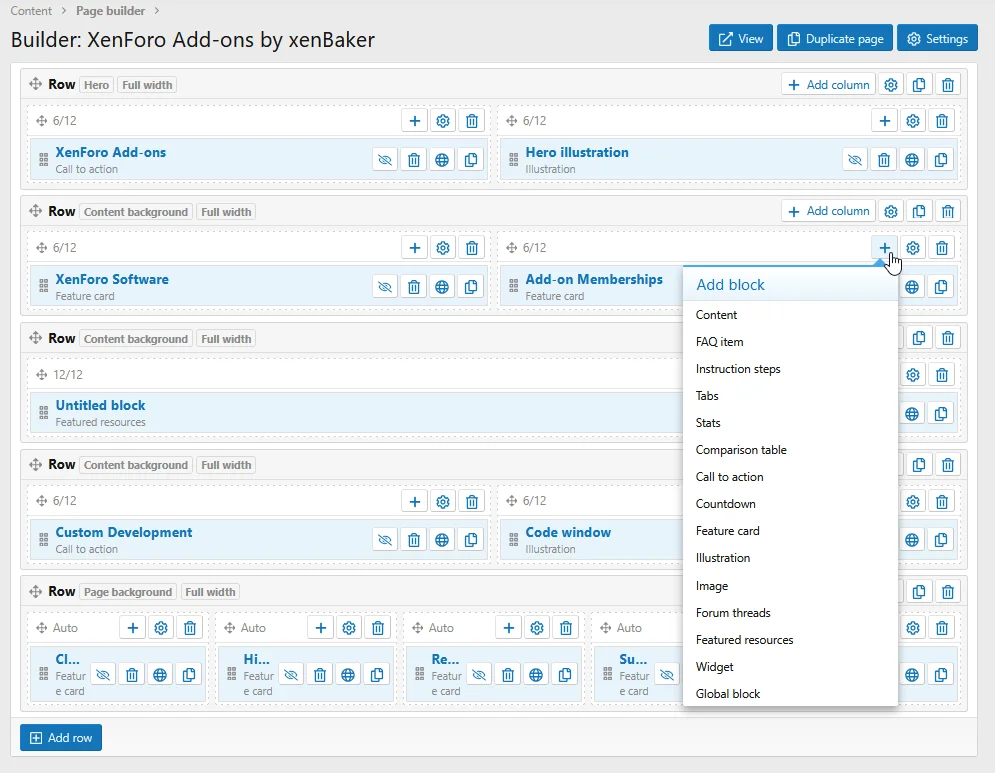Open globe options for XenForo Software block
Viewport: 995px width, 773px height.
(x=442, y=287)
